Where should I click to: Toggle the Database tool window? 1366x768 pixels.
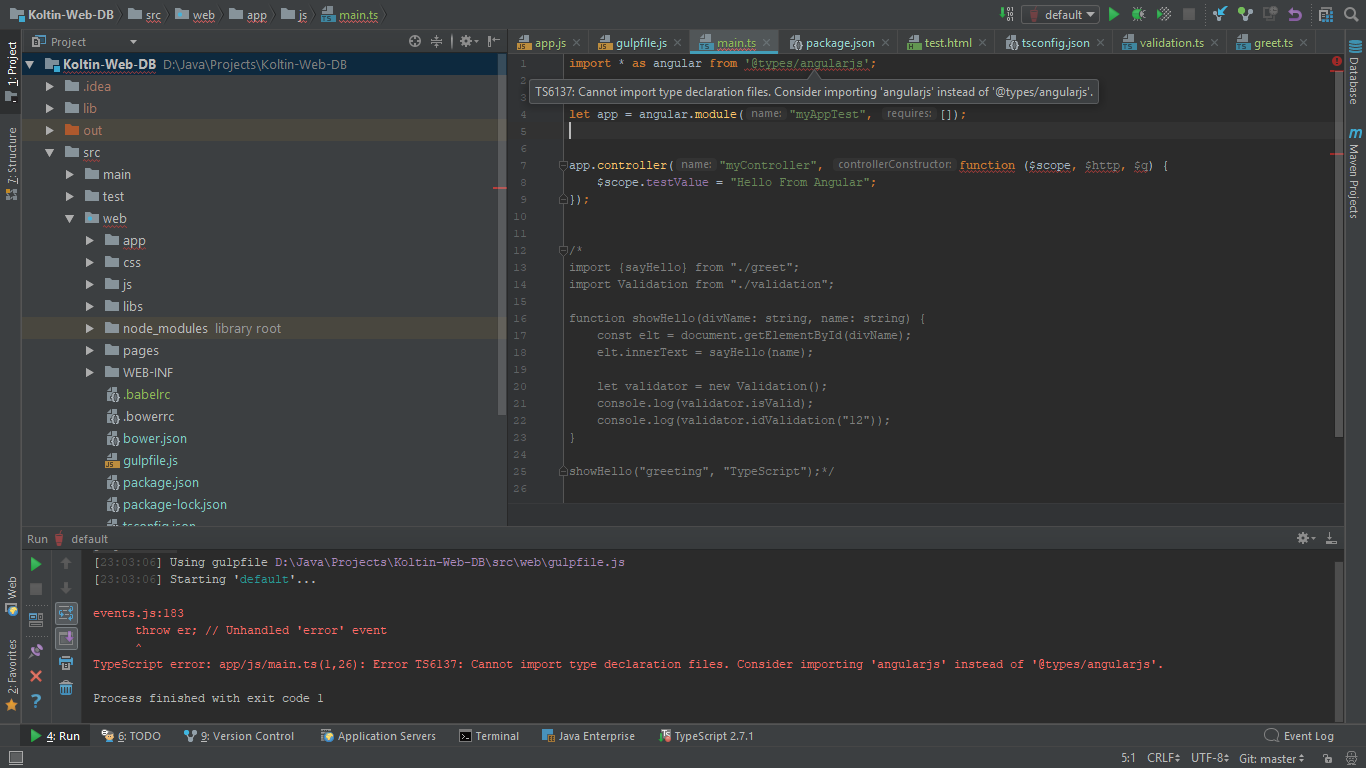(x=1354, y=74)
